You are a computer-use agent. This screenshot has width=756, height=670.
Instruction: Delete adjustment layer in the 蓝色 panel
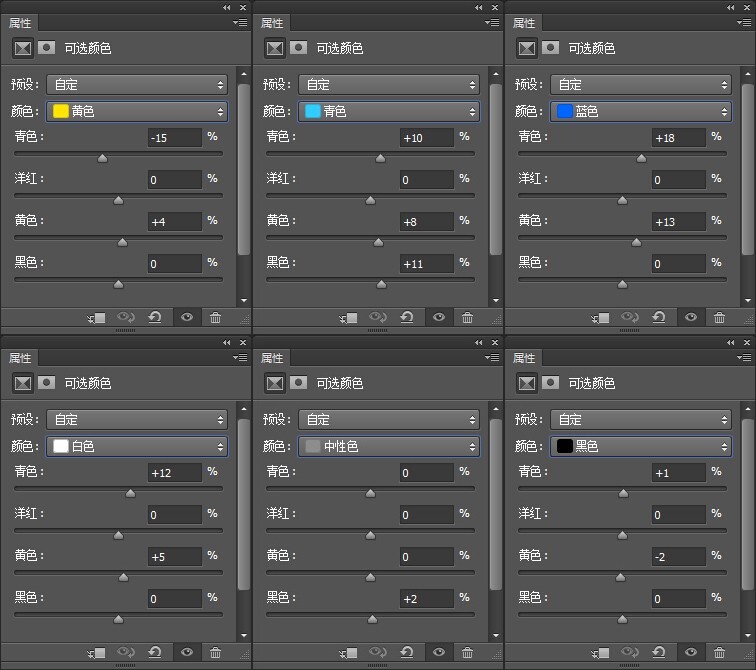[x=719, y=317]
